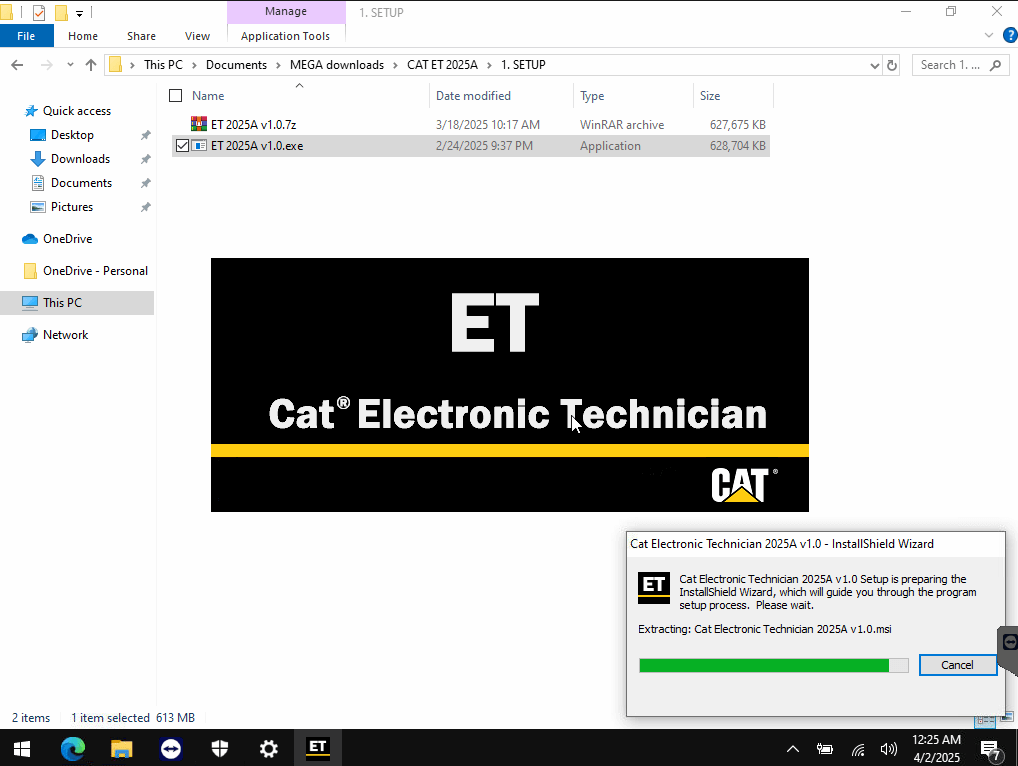Screen dimensions: 1018x766
Task: Click the Up arrow navigation button
Action: coord(91,65)
